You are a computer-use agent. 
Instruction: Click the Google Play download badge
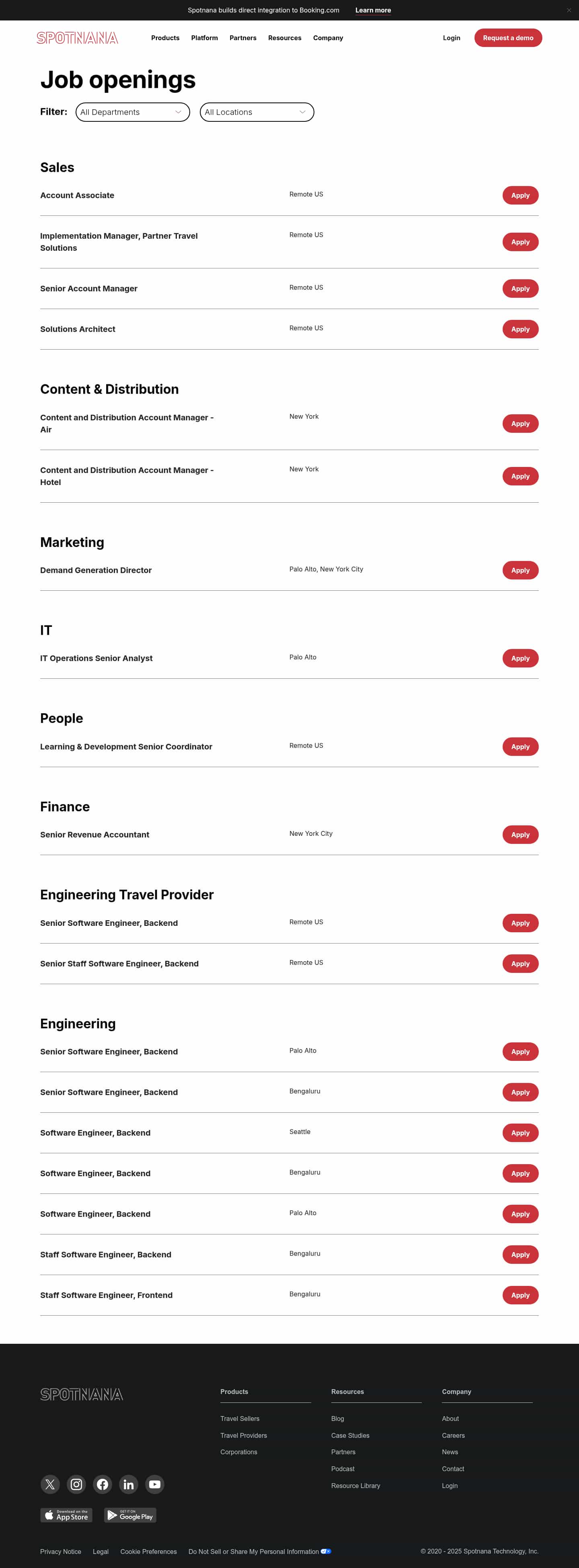coord(130,1515)
